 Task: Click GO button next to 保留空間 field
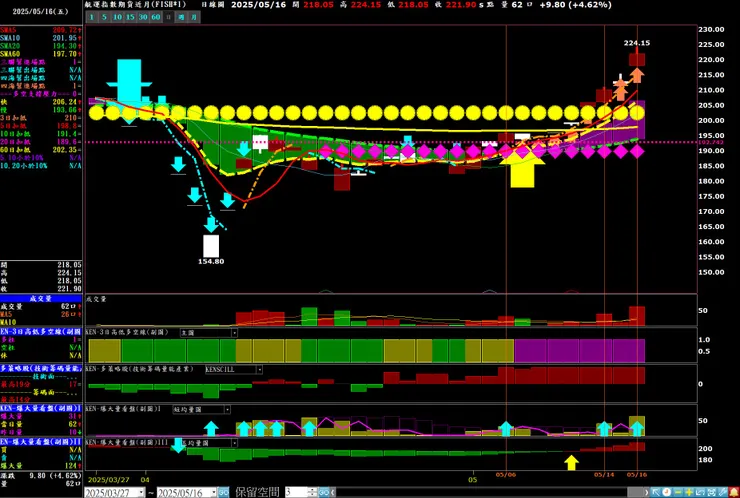[324, 492]
